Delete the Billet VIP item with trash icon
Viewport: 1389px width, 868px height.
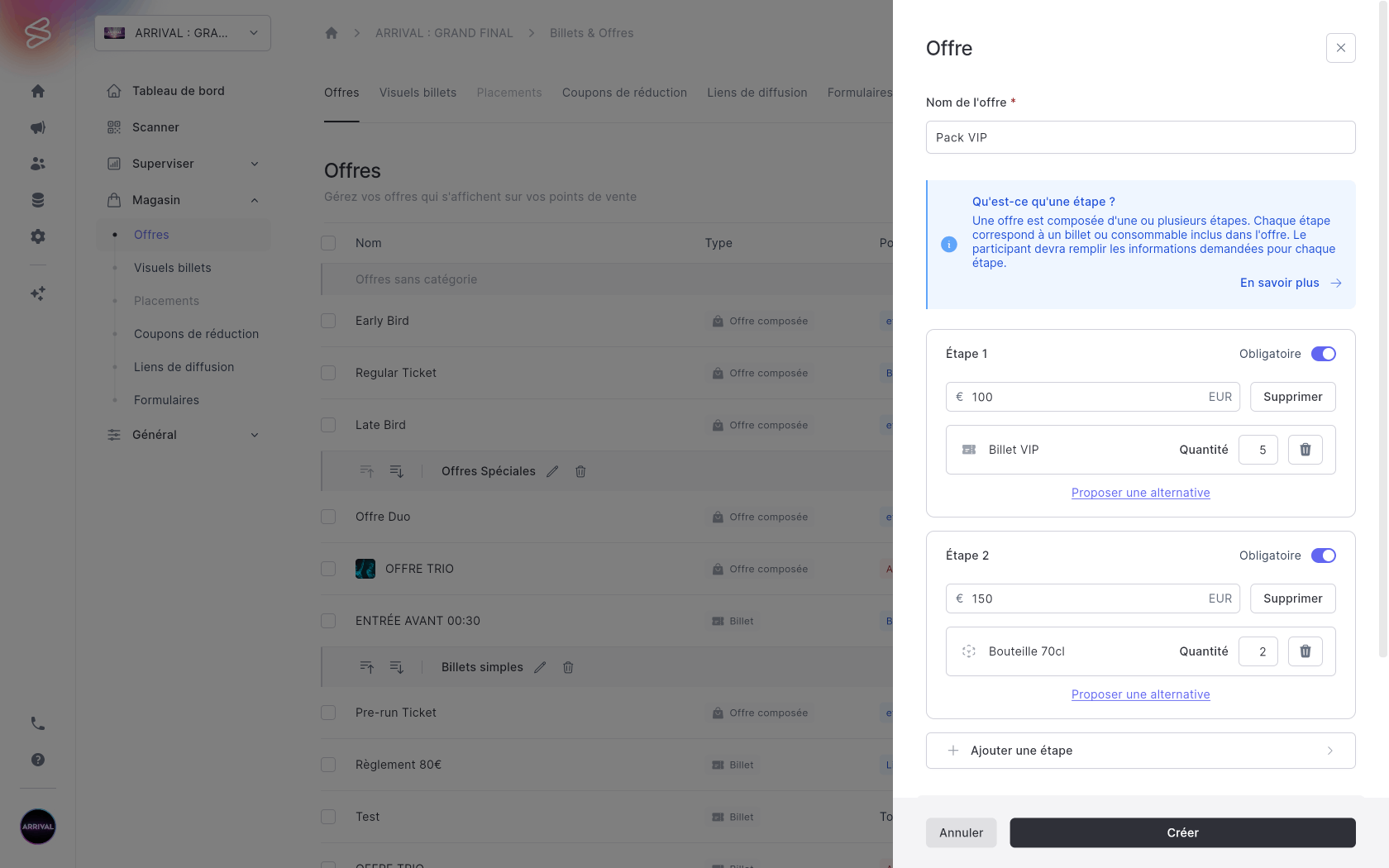click(x=1305, y=450)
